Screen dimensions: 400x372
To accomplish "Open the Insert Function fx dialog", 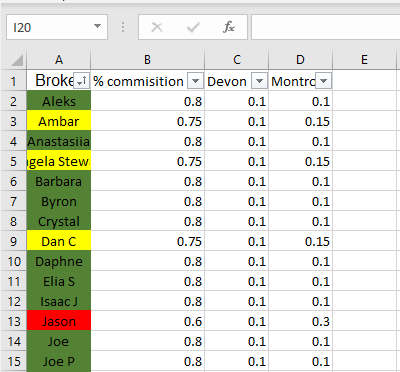I will [x=229, y=27].
